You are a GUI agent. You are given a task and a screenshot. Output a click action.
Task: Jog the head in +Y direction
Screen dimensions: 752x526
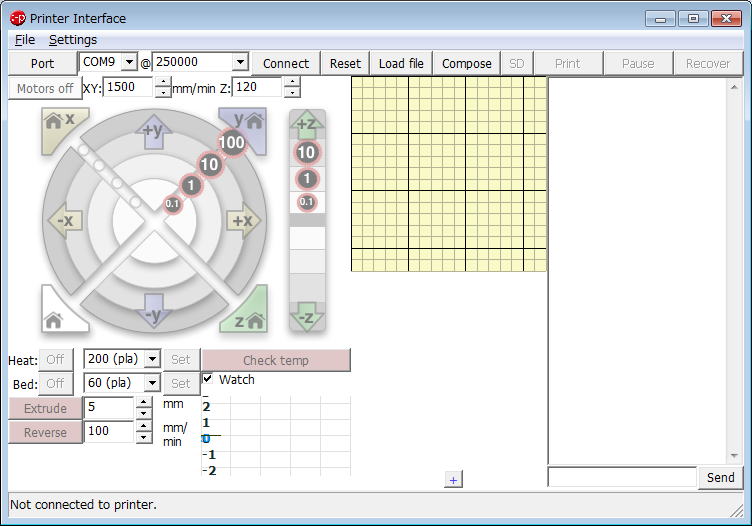[x=154, y=131]
